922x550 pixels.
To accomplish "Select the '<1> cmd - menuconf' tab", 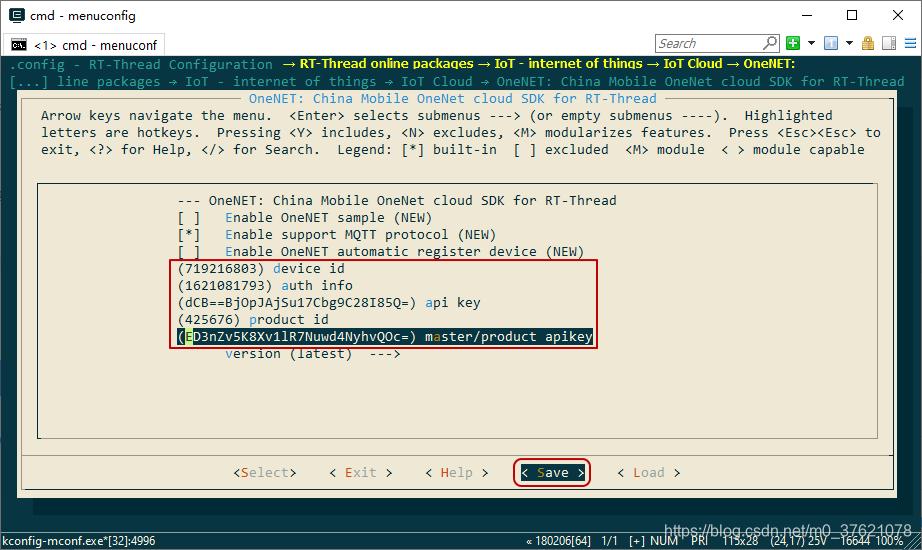I will click(85, 45).
